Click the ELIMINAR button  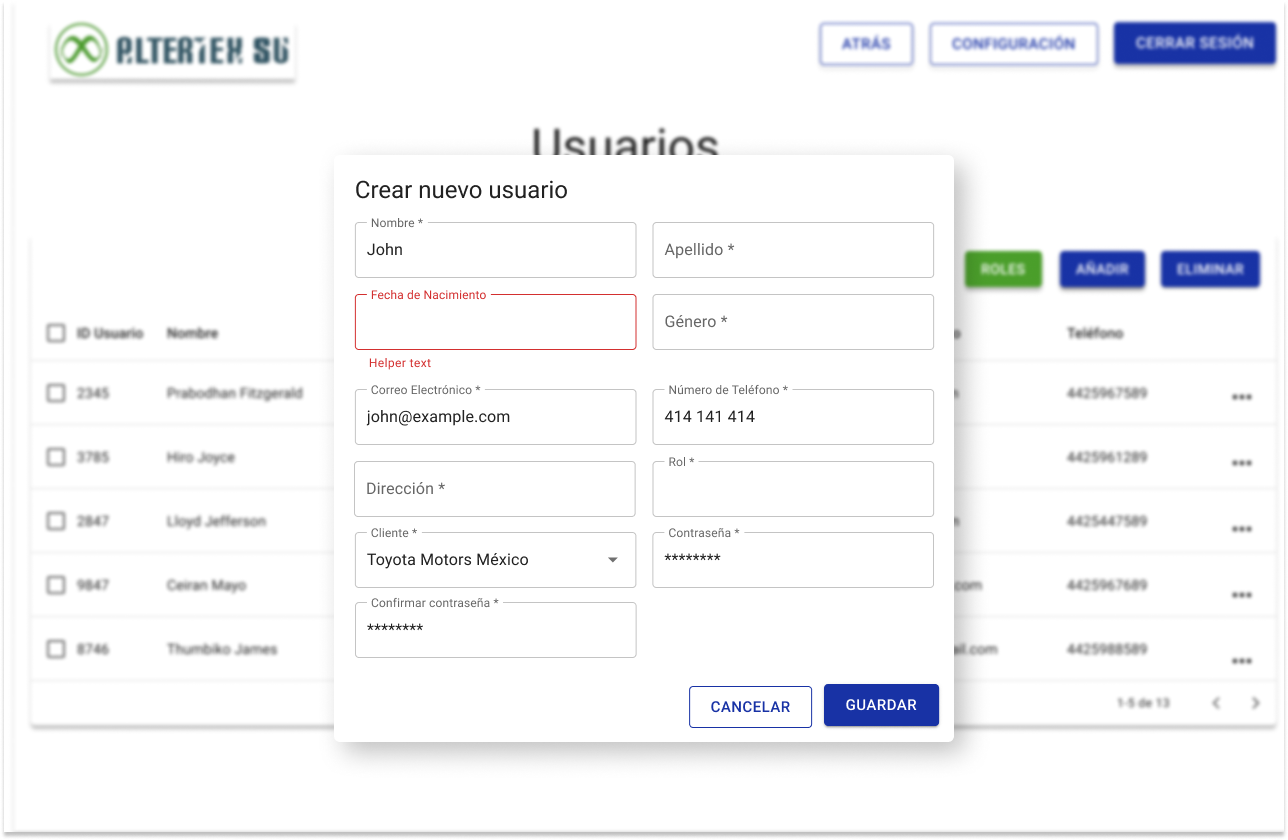click(1210, 269)
